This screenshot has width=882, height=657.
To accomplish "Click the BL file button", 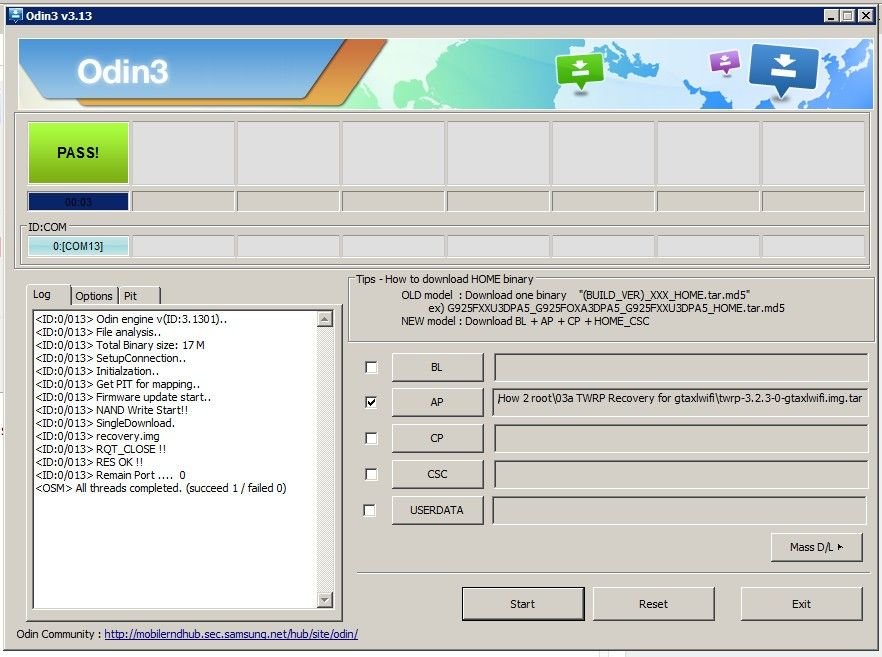I will [x=437, y=367].
